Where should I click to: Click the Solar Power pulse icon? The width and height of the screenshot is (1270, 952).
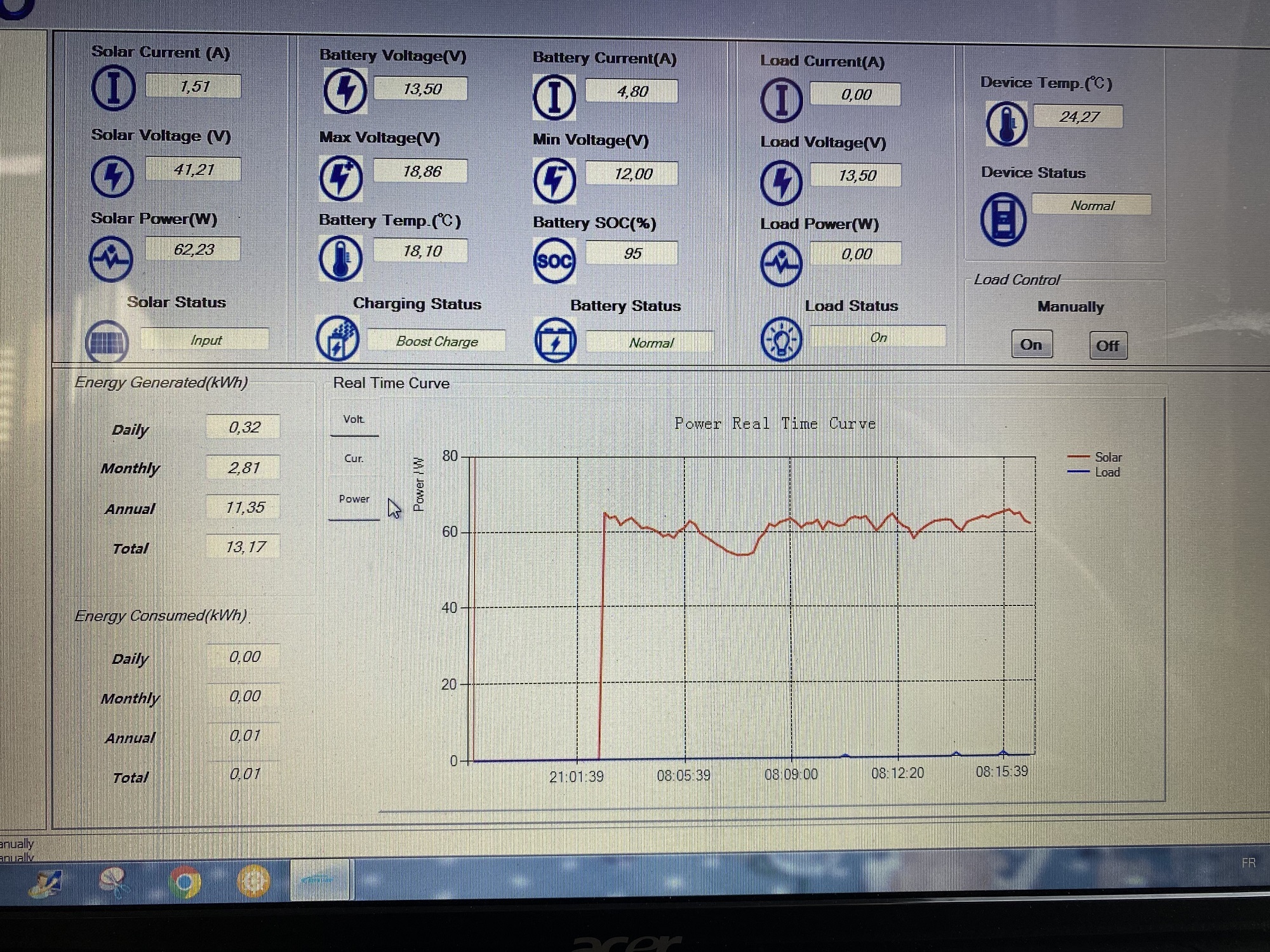pyautogui.click(x=111, y=259)
